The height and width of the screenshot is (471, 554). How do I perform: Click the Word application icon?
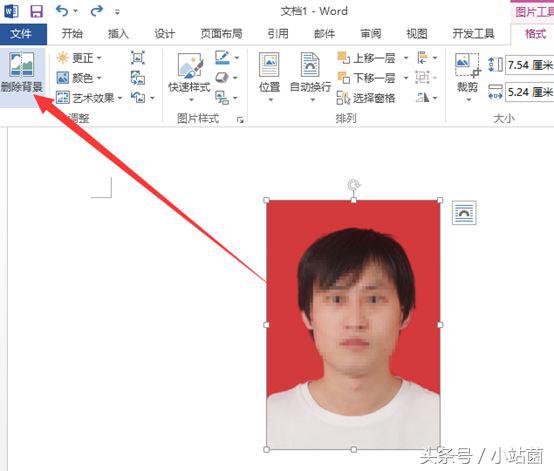point(11,12)
